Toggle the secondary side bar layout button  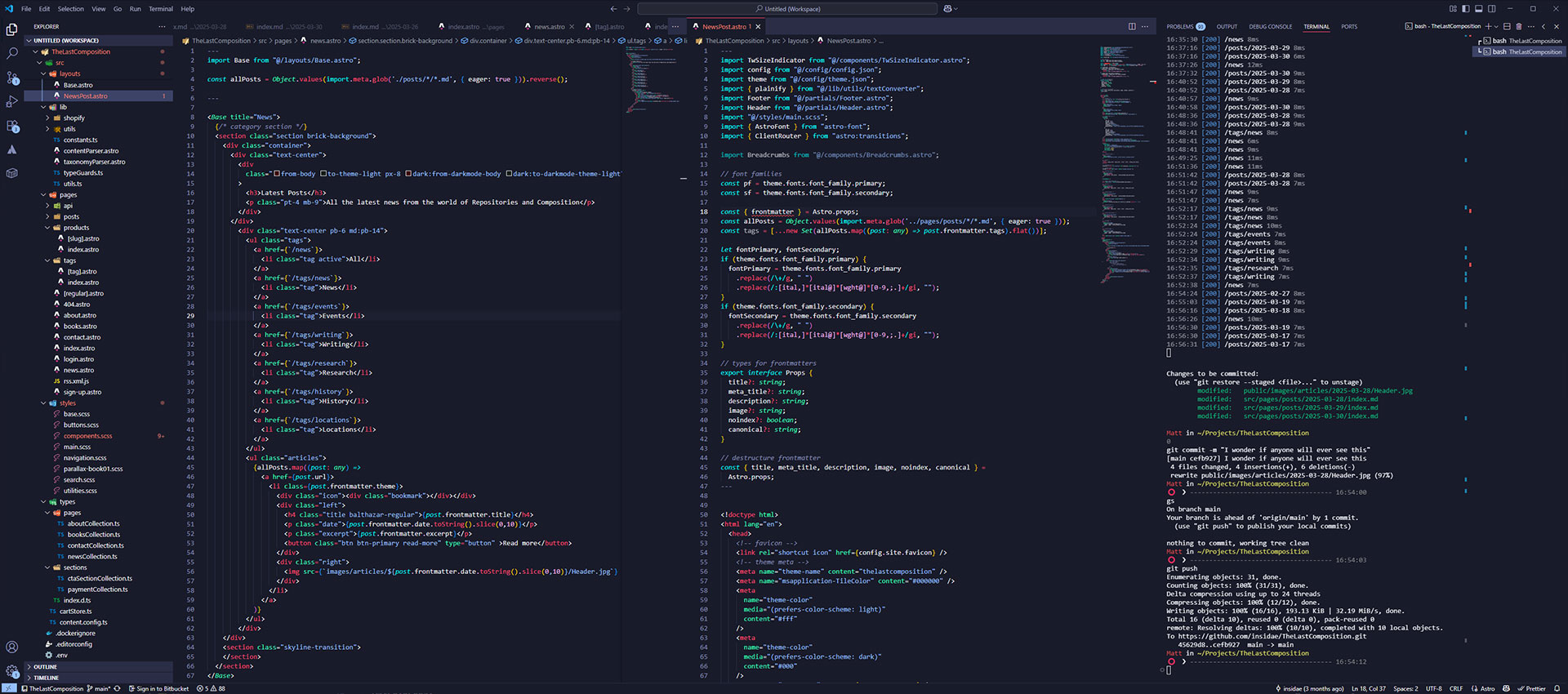click(x=1491, y=9)
